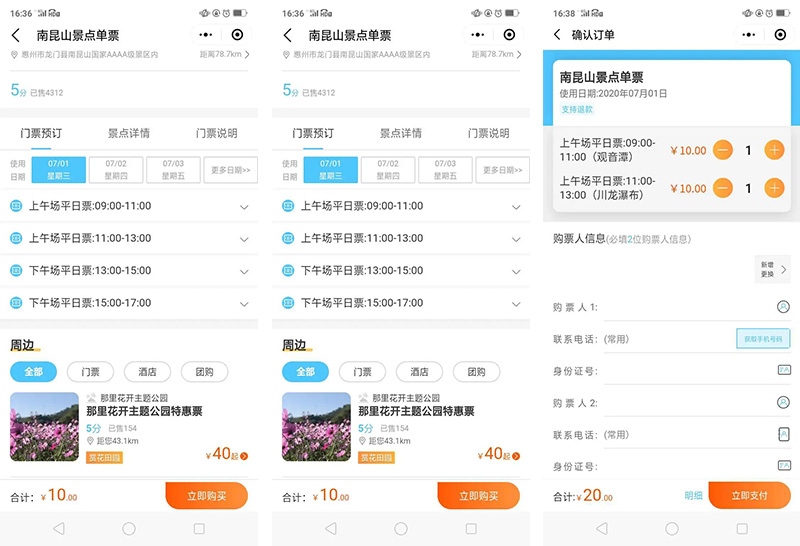The height and width of the screenshot is (546, 800).
Task: Open mini-program menu dots on 确认订单 screen
Action: [748, 35]
